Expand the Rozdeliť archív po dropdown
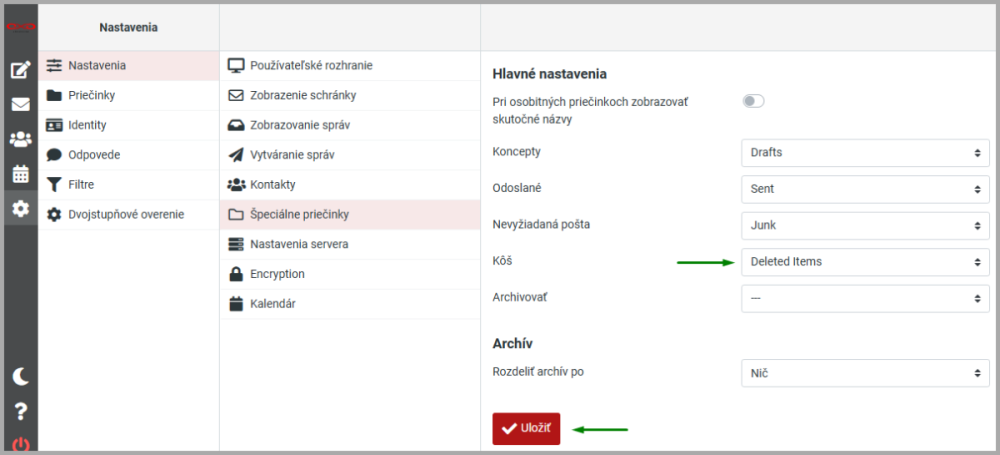Image resolution: width=1000 pixels, height=455 pixels. (x=865, y=373)
